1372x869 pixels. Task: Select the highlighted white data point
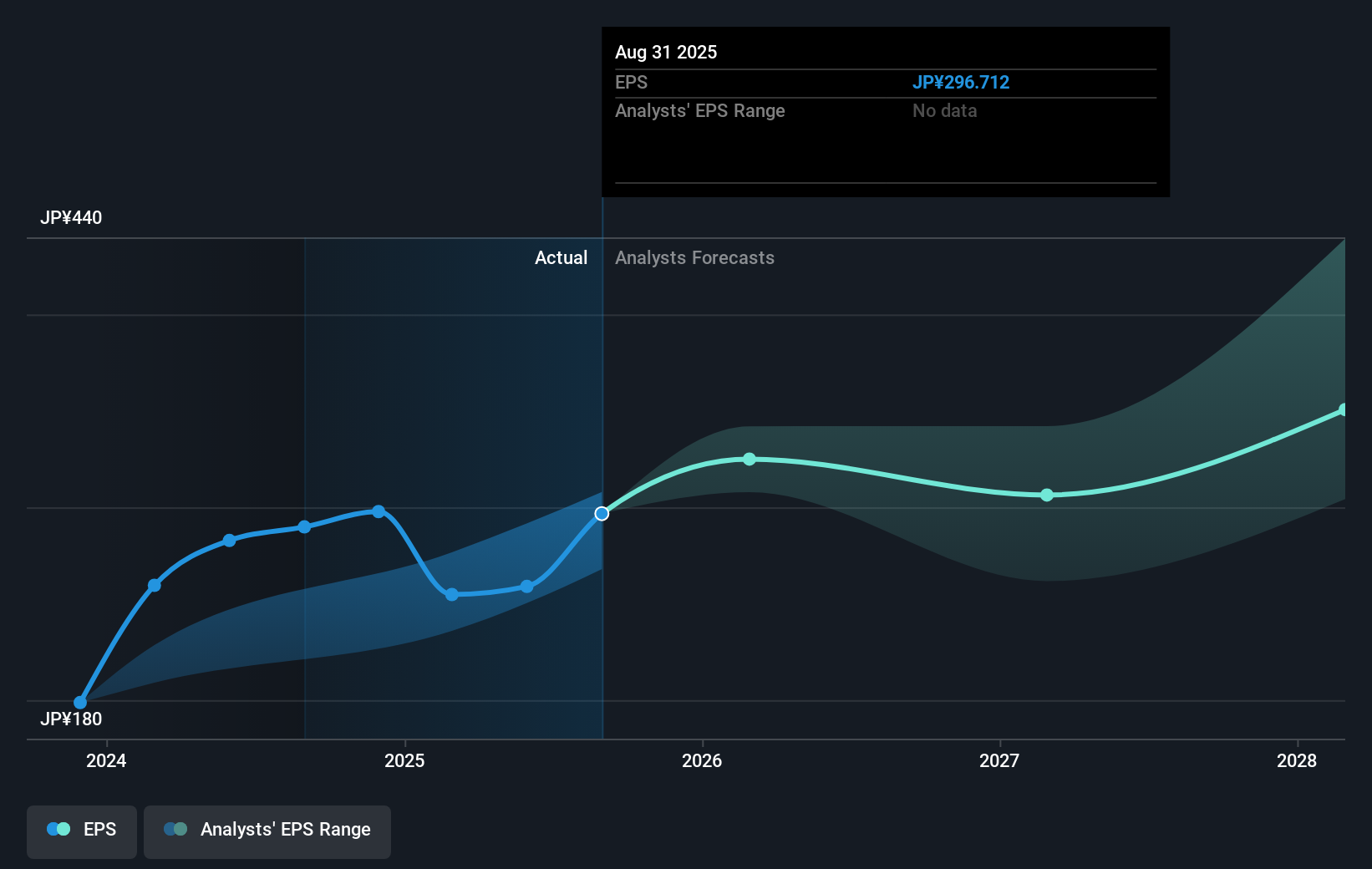coord(602,513)
